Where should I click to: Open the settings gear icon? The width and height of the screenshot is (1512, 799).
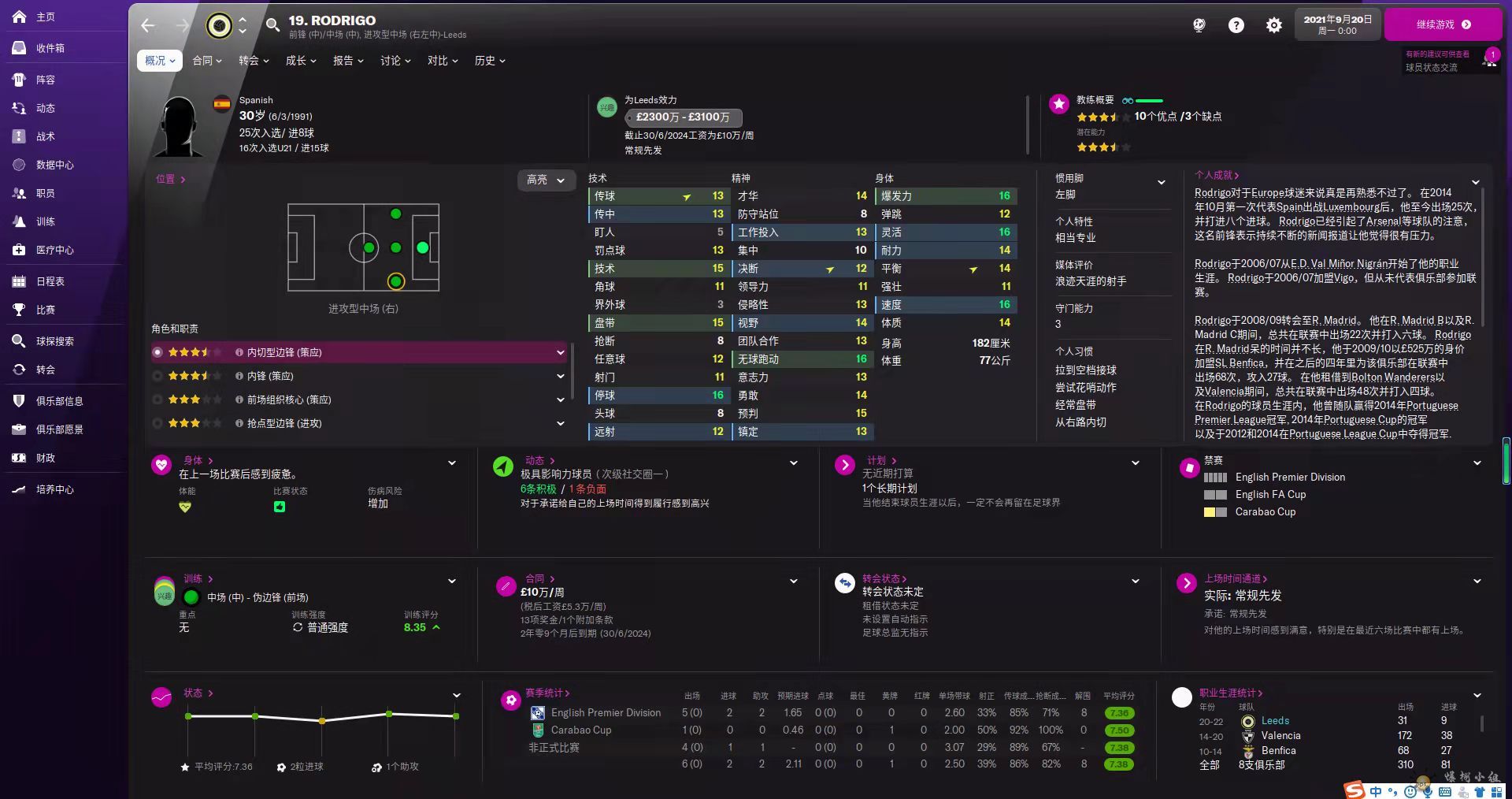(x=1273, y=25)
